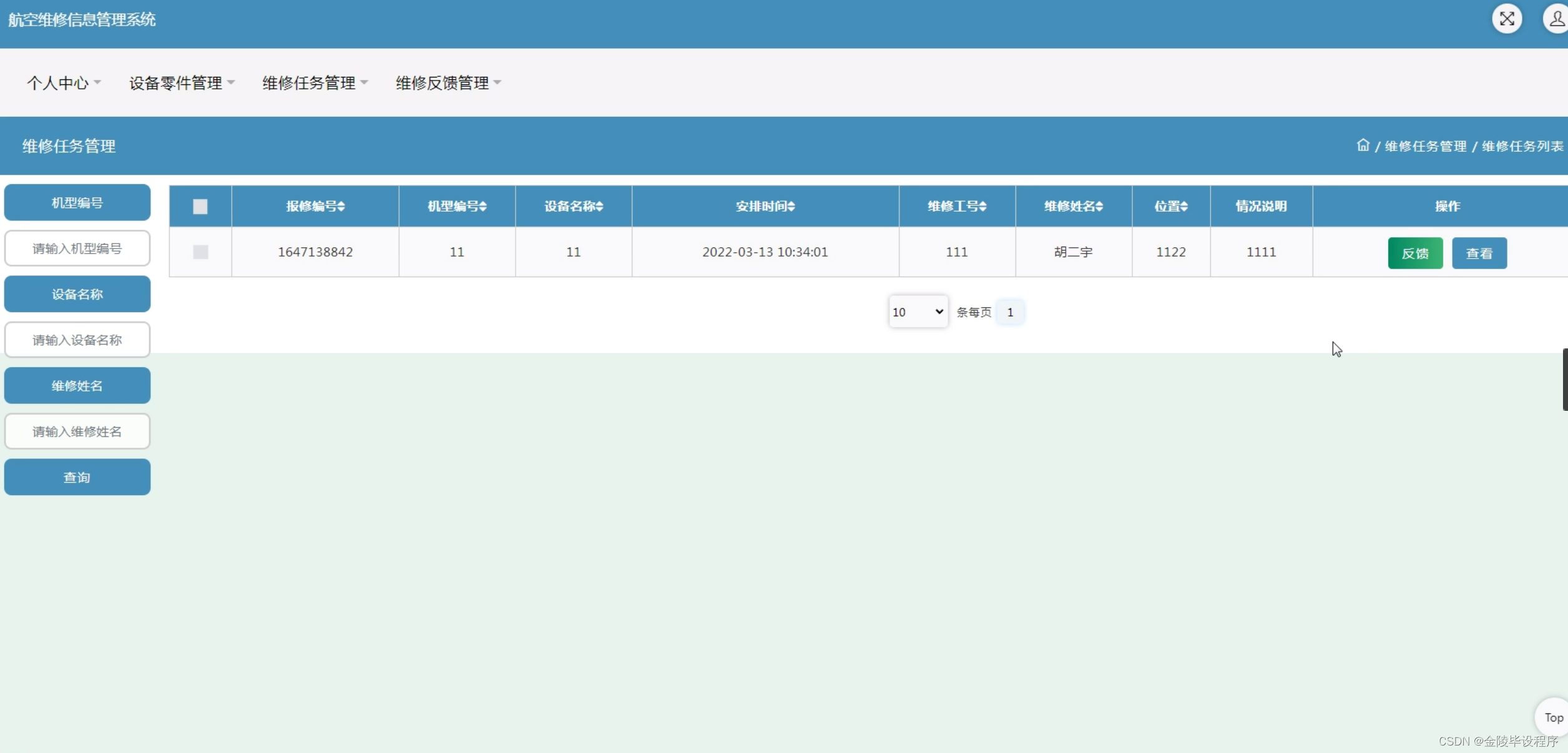Focus the 请输入机型编号 input field
The width and height of the screenshot is (1568, 753).
(77, 249)
